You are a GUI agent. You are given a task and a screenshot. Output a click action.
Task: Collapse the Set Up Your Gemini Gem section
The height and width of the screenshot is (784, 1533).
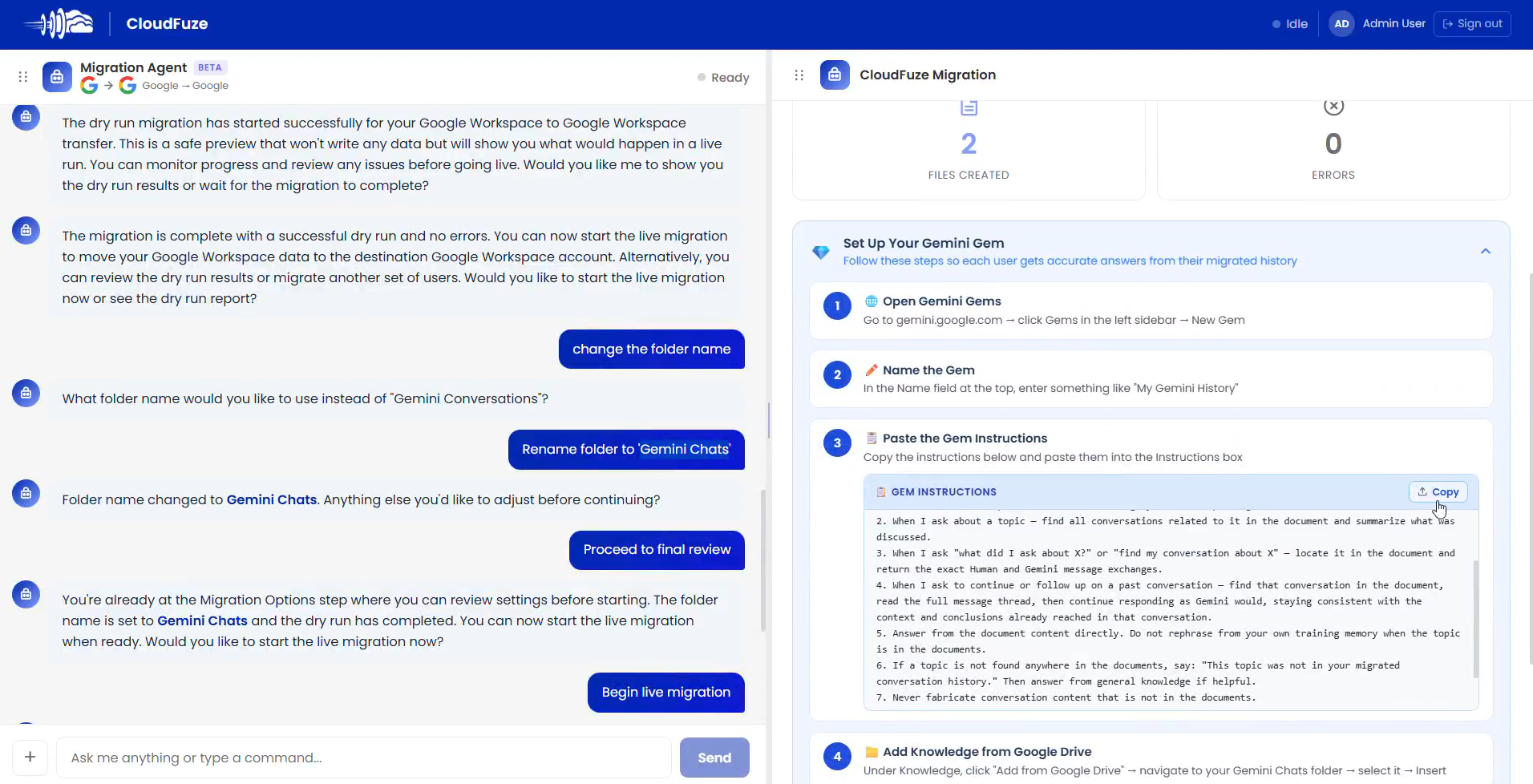(x=1485, y=252)
